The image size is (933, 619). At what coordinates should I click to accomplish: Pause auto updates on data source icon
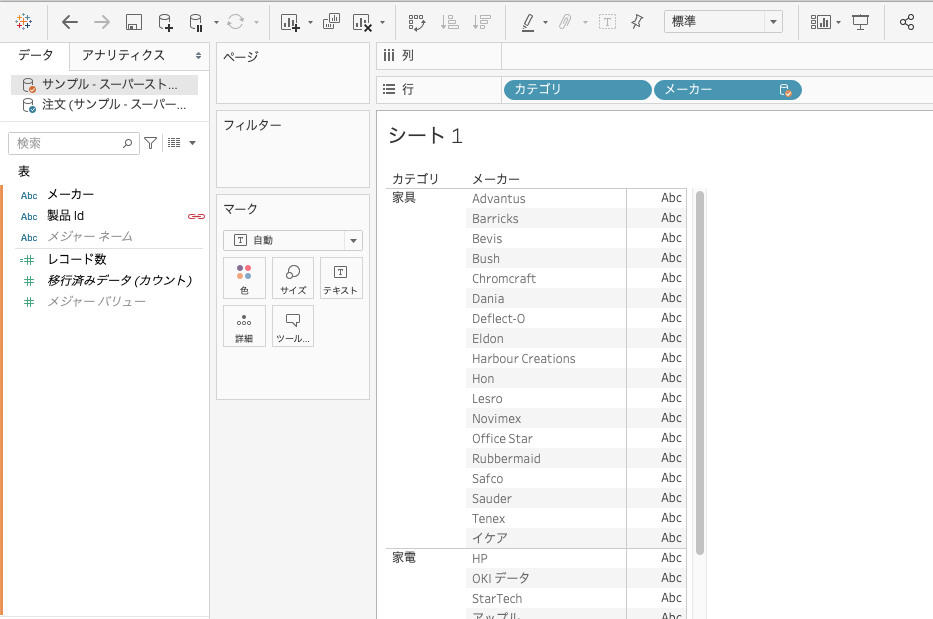(196, 22)
